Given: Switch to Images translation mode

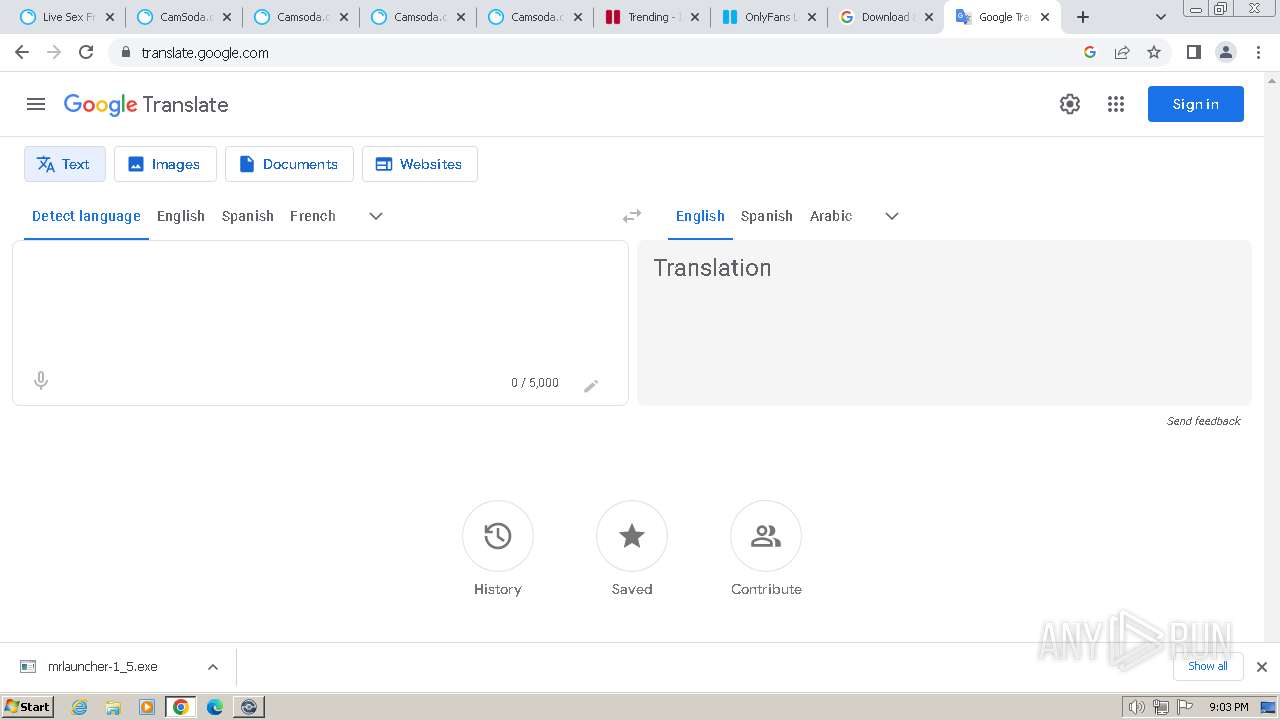Looking at the screenshot, I should [165, 164].
